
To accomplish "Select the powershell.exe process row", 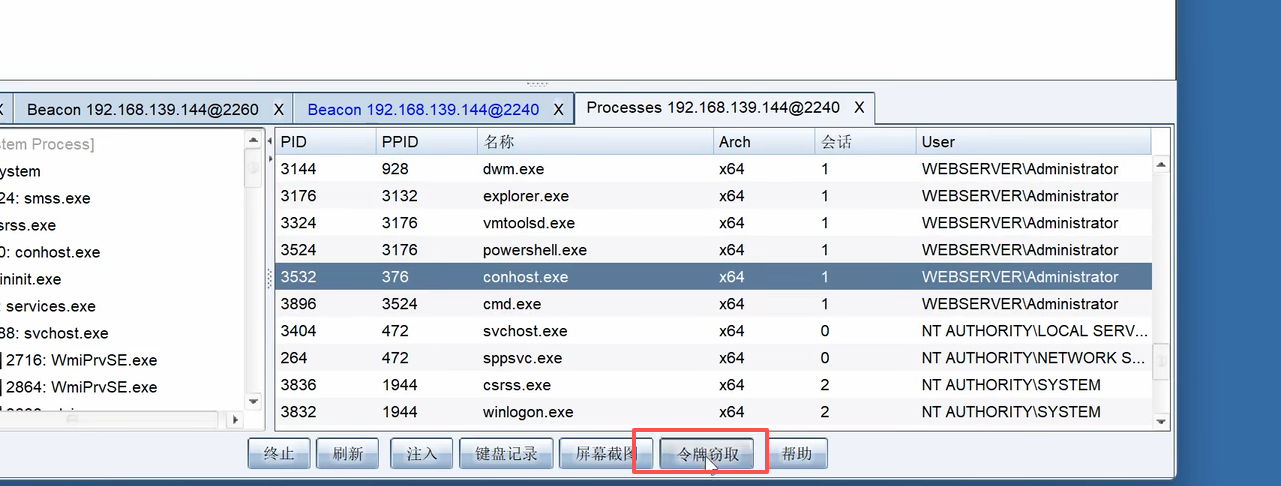I will [713, 250].
